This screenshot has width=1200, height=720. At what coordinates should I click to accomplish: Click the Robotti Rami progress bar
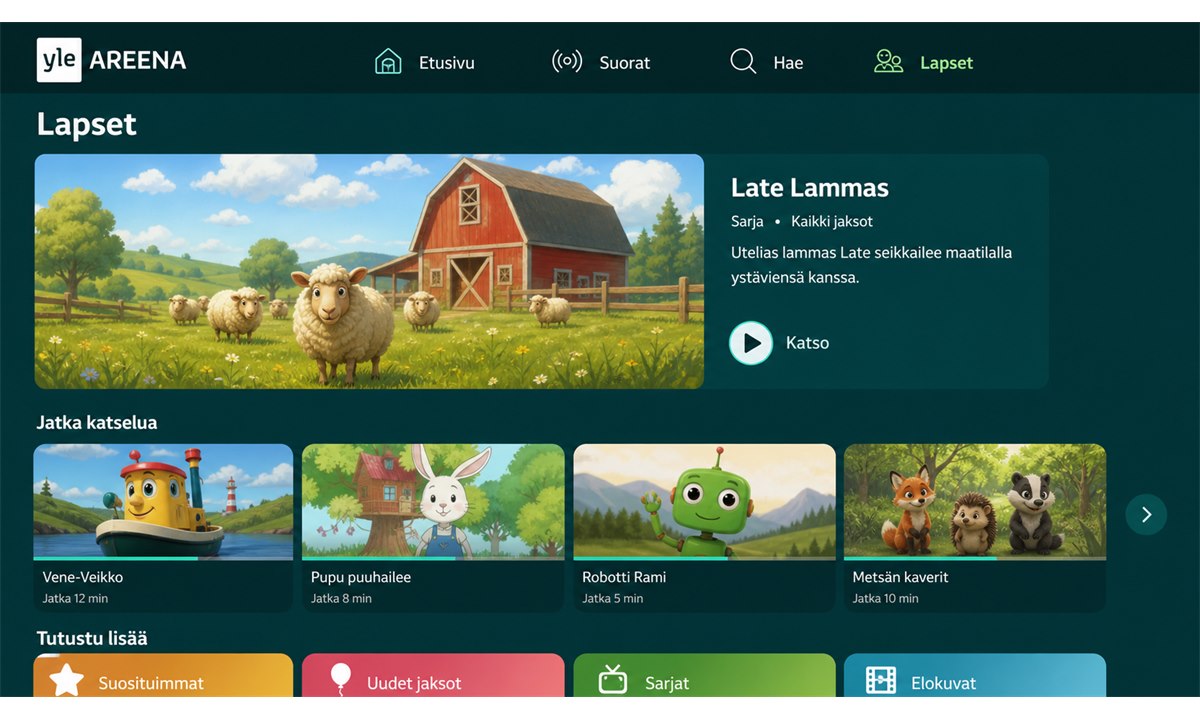(704, 558)
